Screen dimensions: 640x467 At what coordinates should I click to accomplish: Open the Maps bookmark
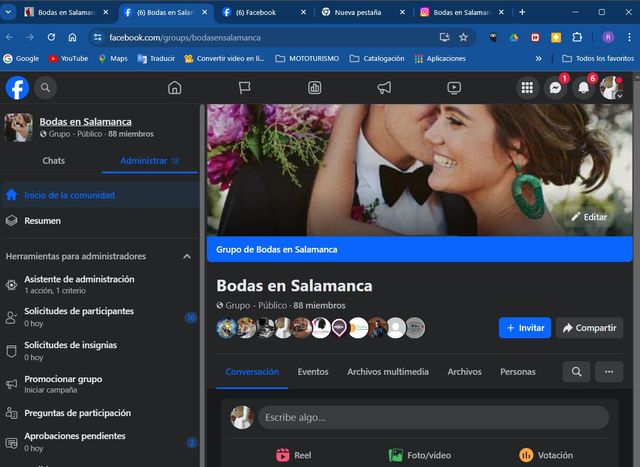tap(113, 58)
